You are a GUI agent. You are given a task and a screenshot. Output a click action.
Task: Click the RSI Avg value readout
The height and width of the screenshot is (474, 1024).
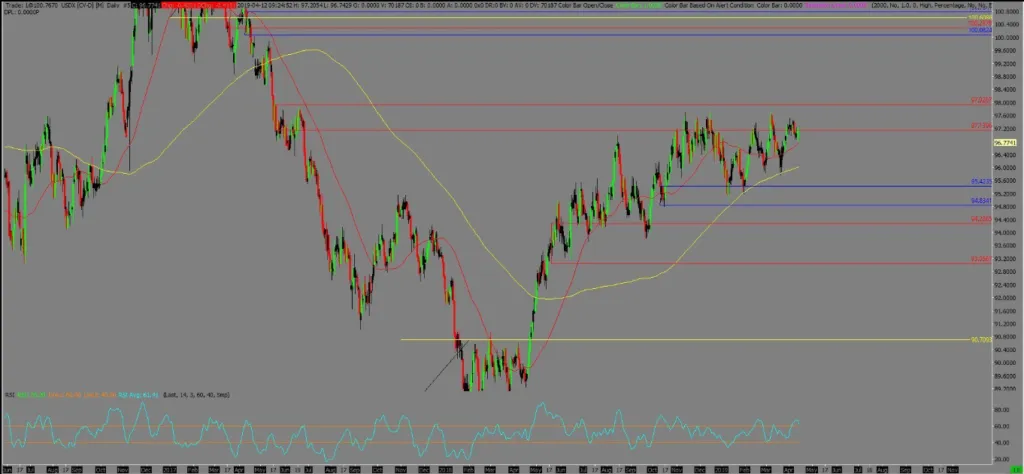(139, 394)
